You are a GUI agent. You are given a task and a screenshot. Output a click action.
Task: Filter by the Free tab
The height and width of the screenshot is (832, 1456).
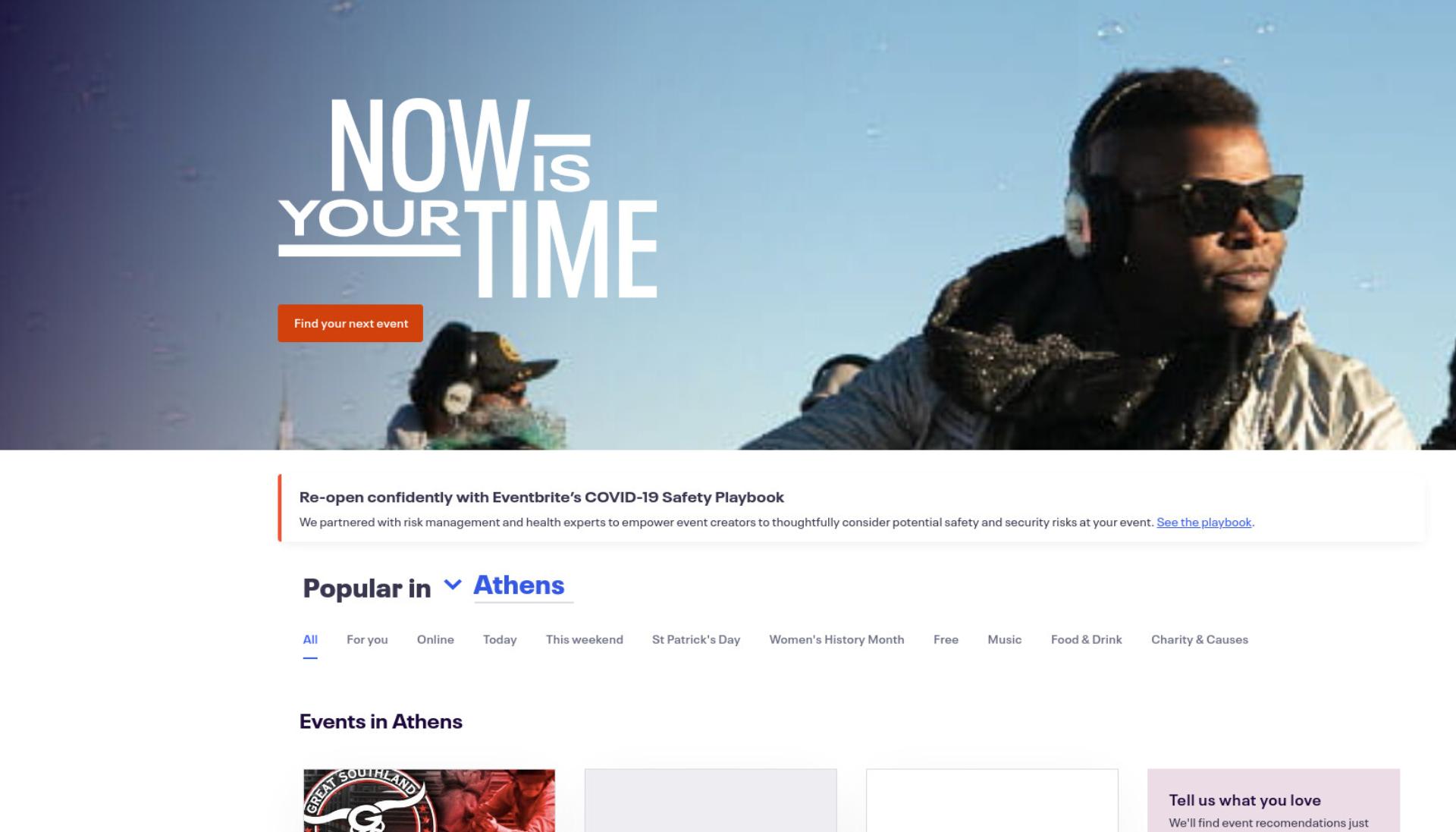(946, 639)
